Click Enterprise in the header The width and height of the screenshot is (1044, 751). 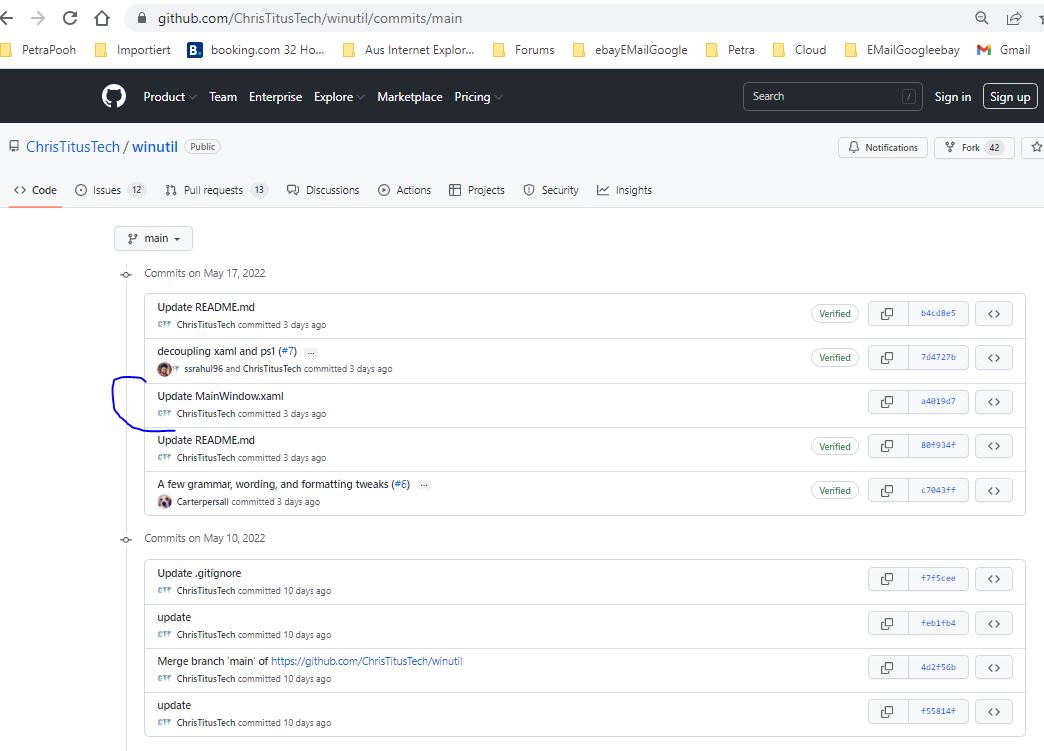pyautogui.click(x=276, y=97)
